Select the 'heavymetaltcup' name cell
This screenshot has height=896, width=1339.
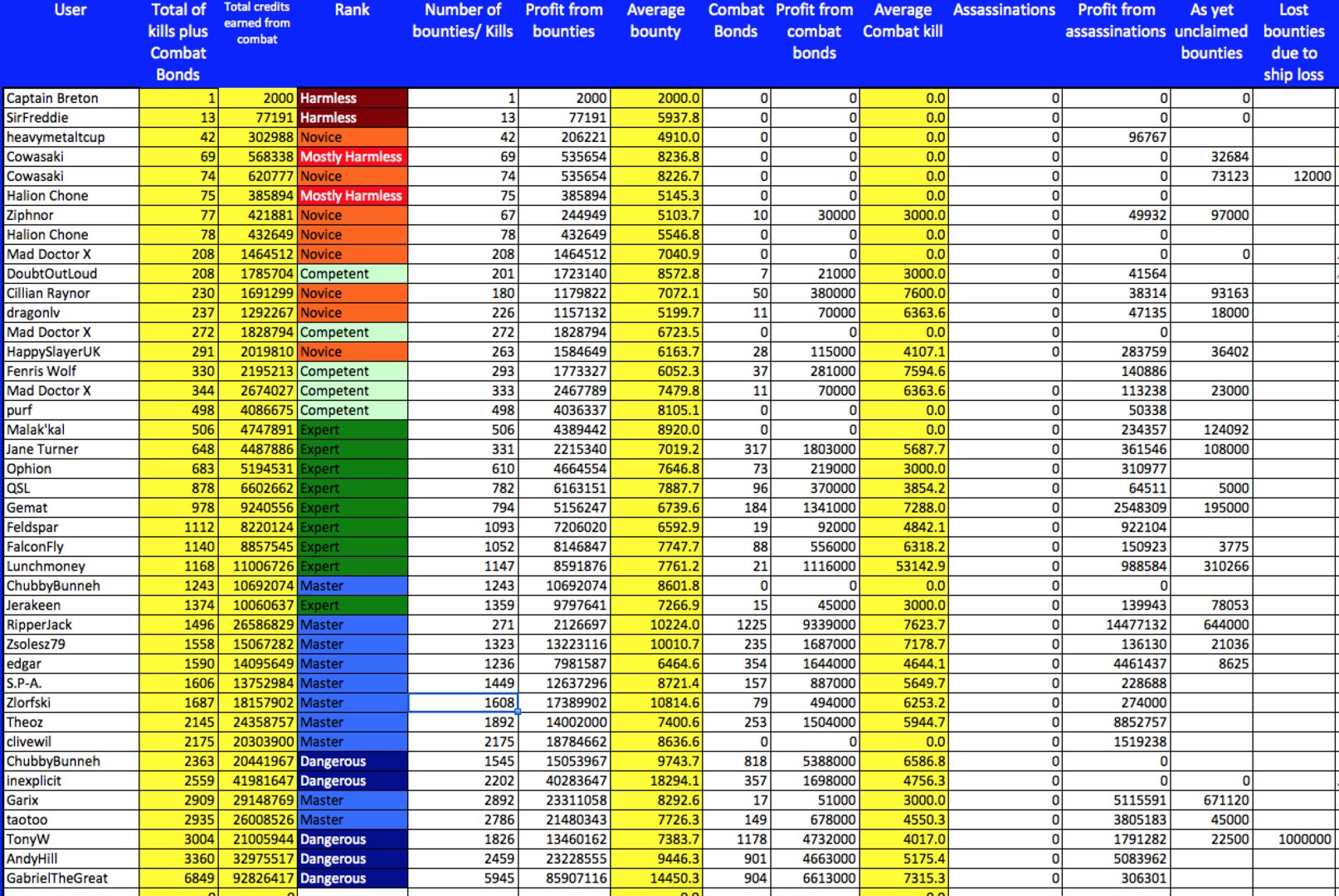(71, 137)
